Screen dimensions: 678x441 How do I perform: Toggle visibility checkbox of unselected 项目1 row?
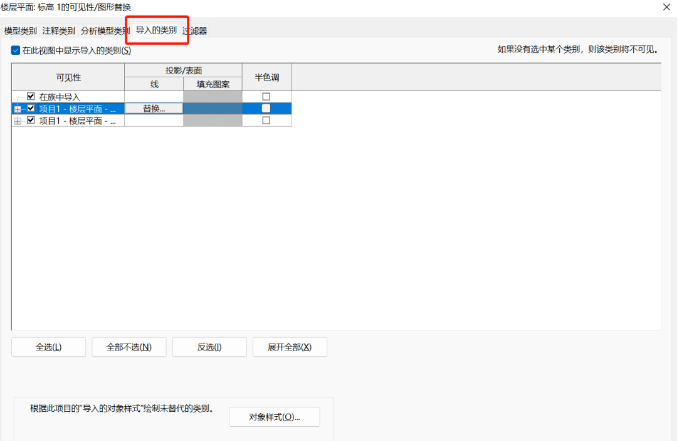(31, 120)
